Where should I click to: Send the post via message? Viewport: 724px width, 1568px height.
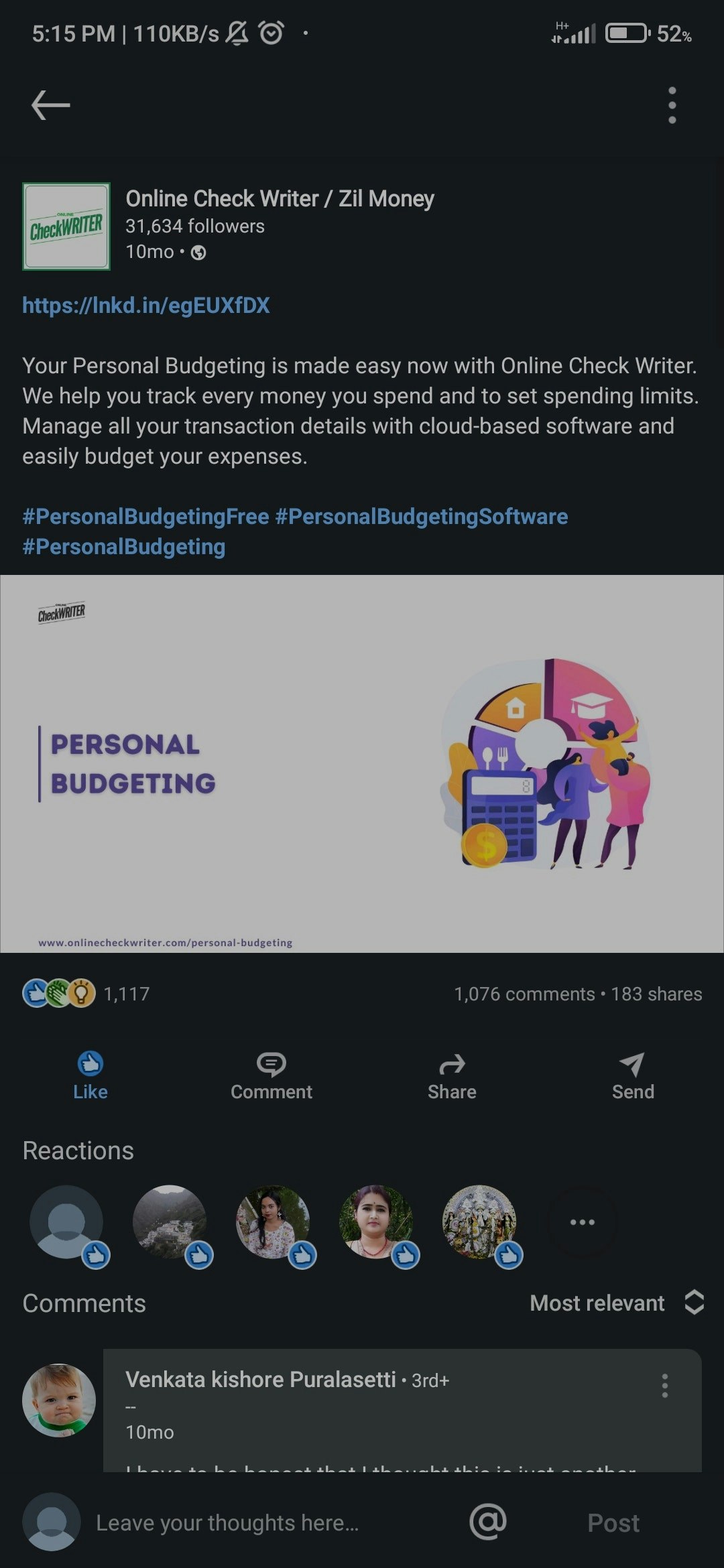click(x=632, y=1075)
